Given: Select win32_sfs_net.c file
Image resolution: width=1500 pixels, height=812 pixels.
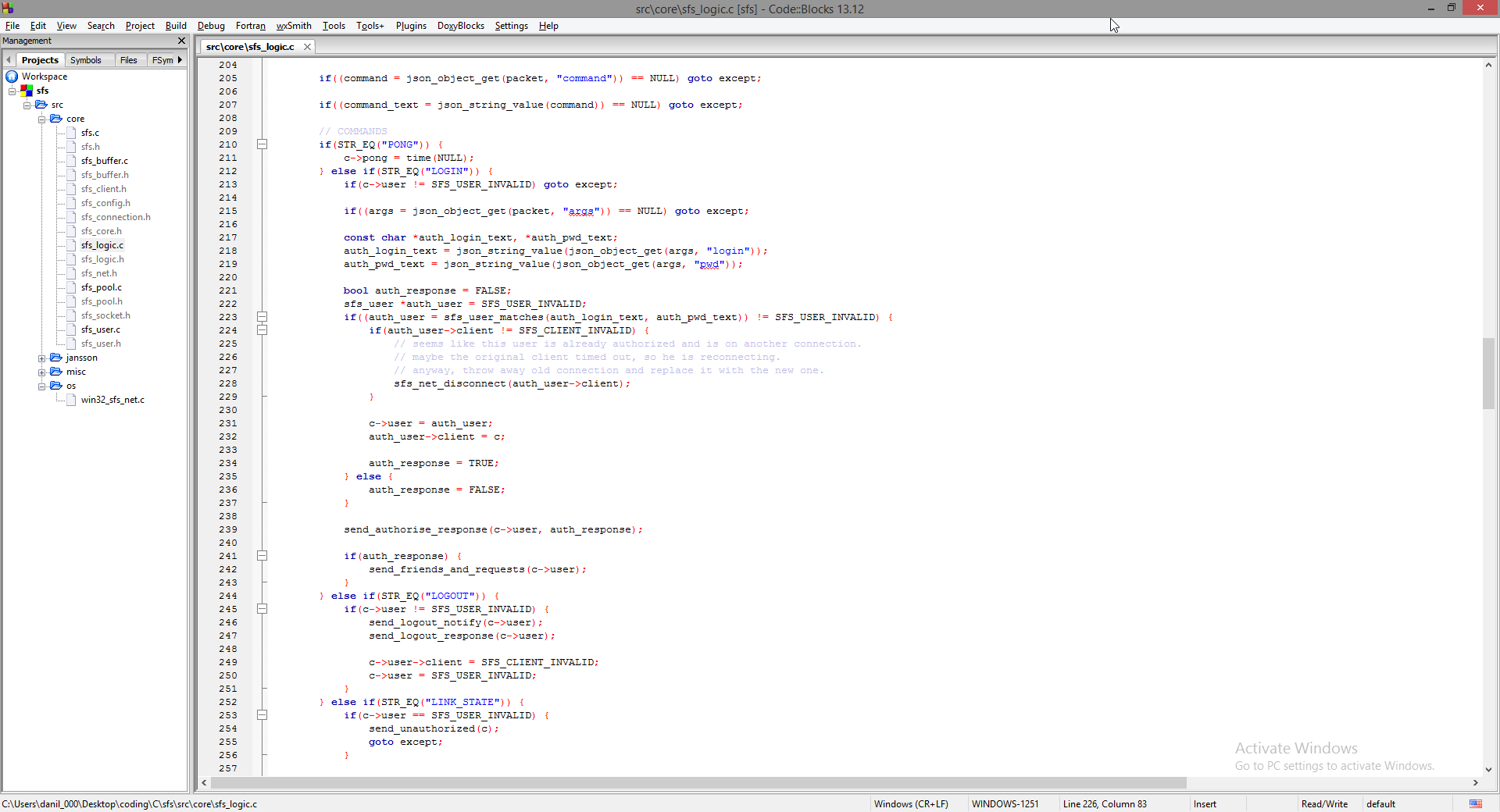Looking at the screenshot, I should (x=112, y=400).
